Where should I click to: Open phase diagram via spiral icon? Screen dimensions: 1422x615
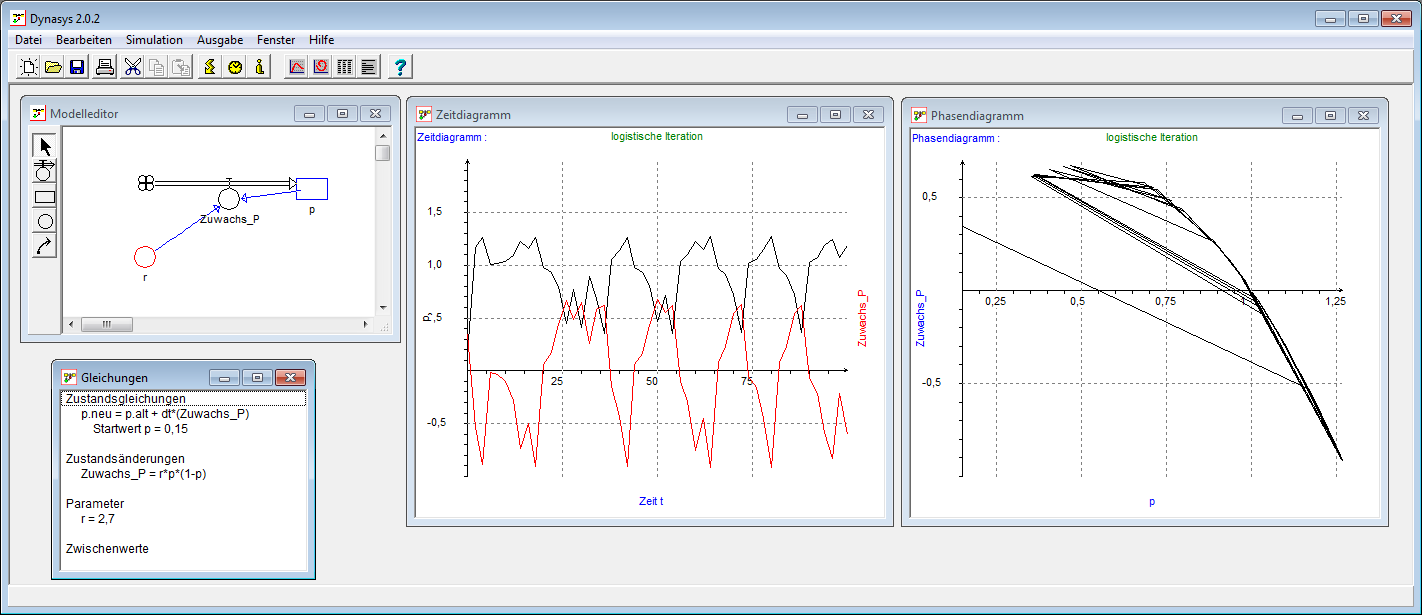click(320, 67)
